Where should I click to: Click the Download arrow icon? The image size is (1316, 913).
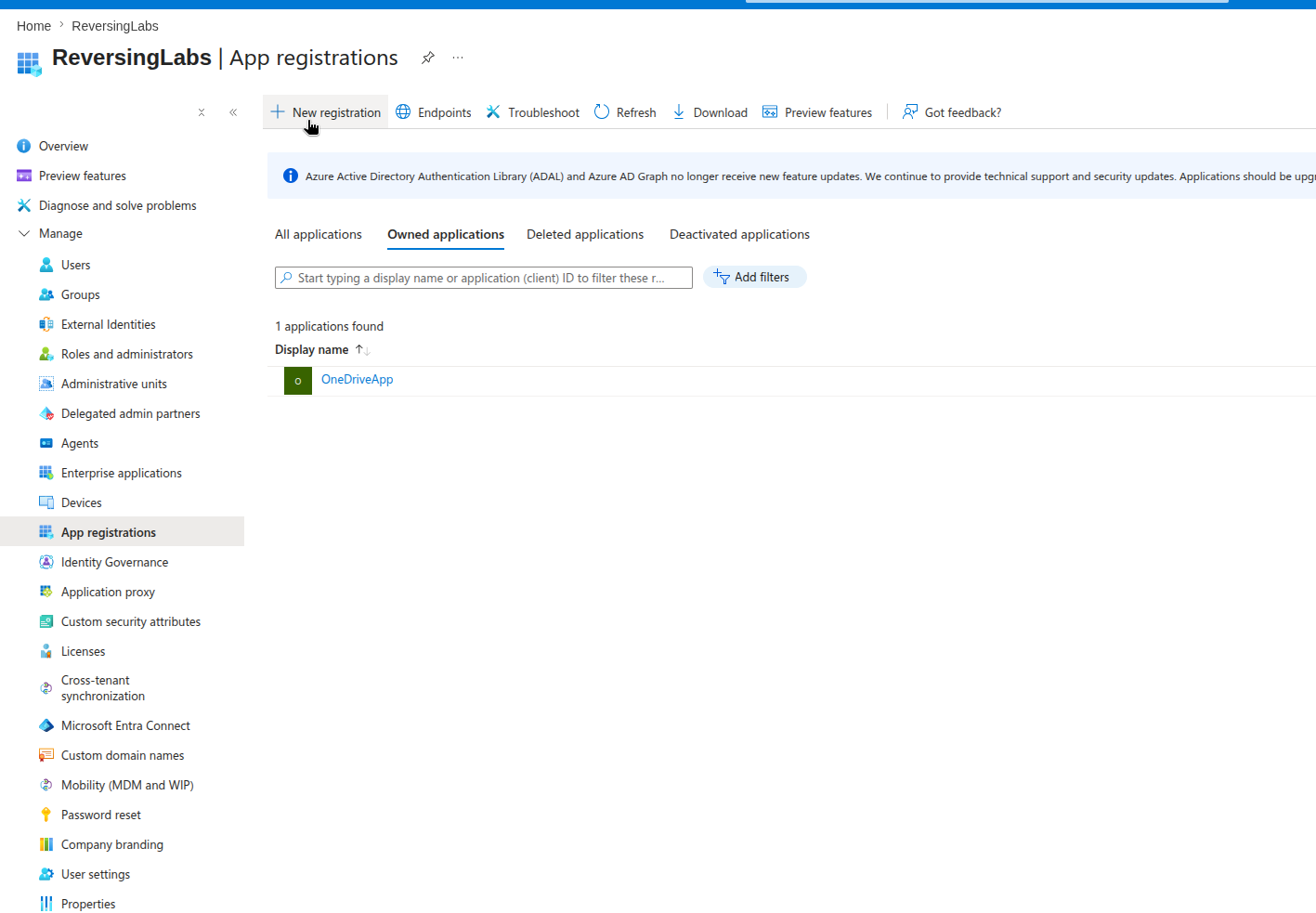(x=679, y=112)
